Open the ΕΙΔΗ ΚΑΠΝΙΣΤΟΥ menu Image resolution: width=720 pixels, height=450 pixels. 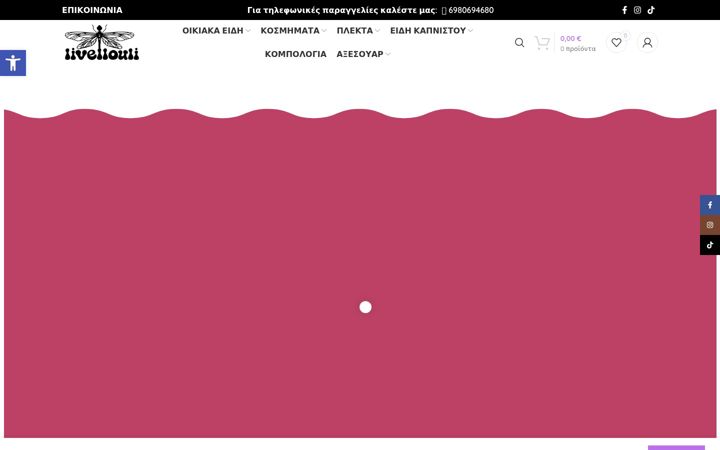[428, 31]
